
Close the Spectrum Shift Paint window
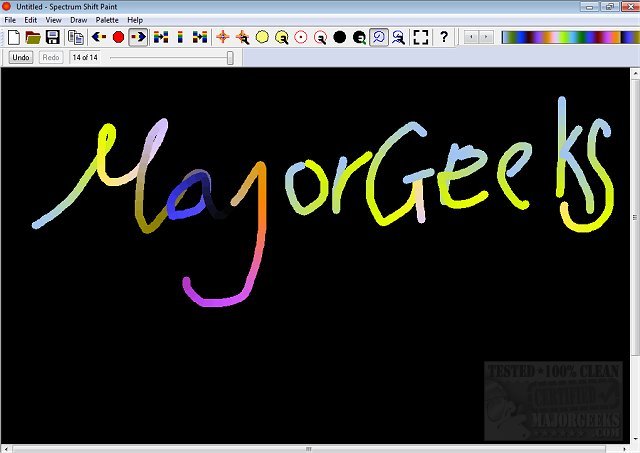pos(630,7)
